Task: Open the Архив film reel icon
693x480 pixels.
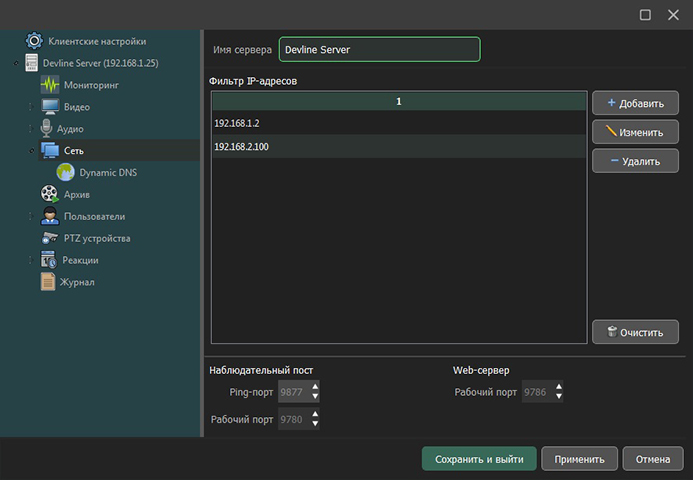Action: click(49, 194)
